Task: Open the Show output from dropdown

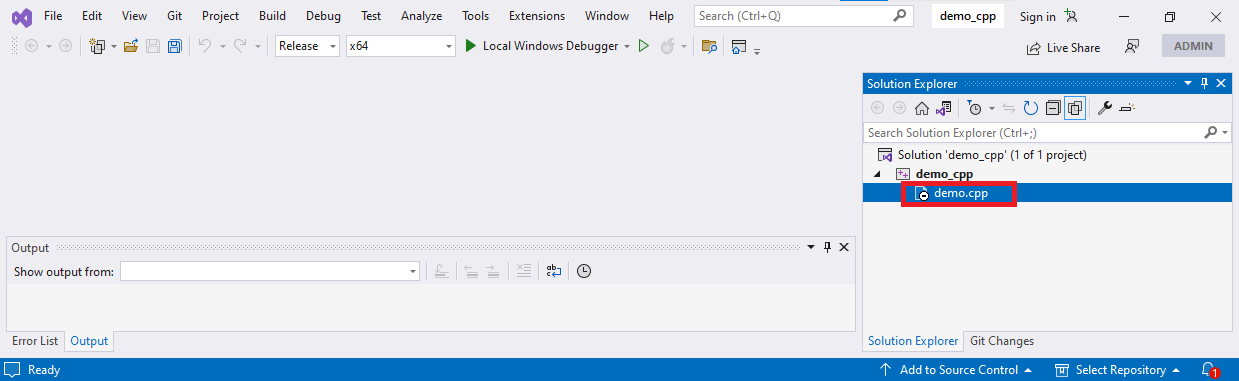Action: (x=269, y=271)
